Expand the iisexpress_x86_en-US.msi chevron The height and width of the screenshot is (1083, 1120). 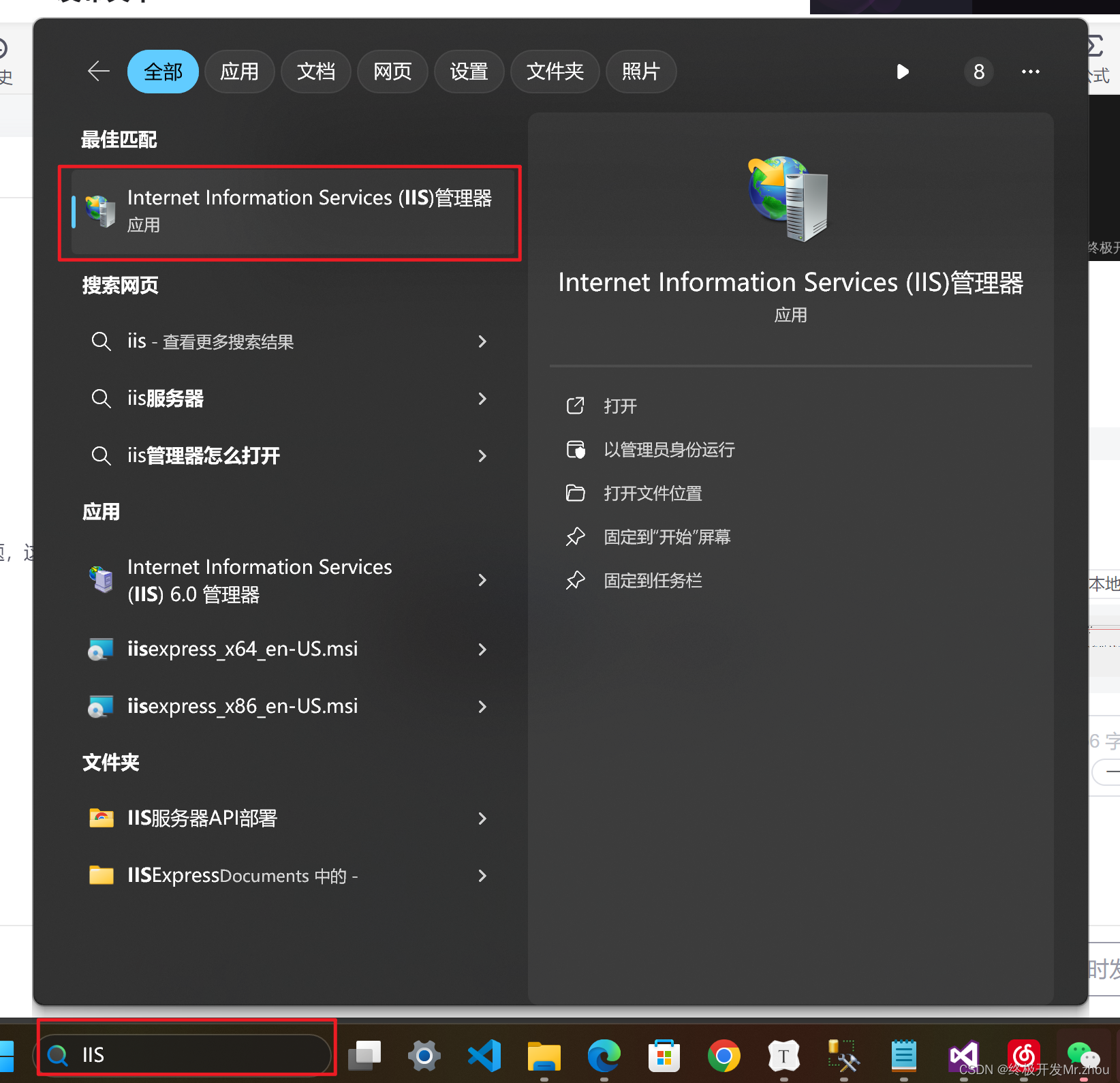point(482,707)
